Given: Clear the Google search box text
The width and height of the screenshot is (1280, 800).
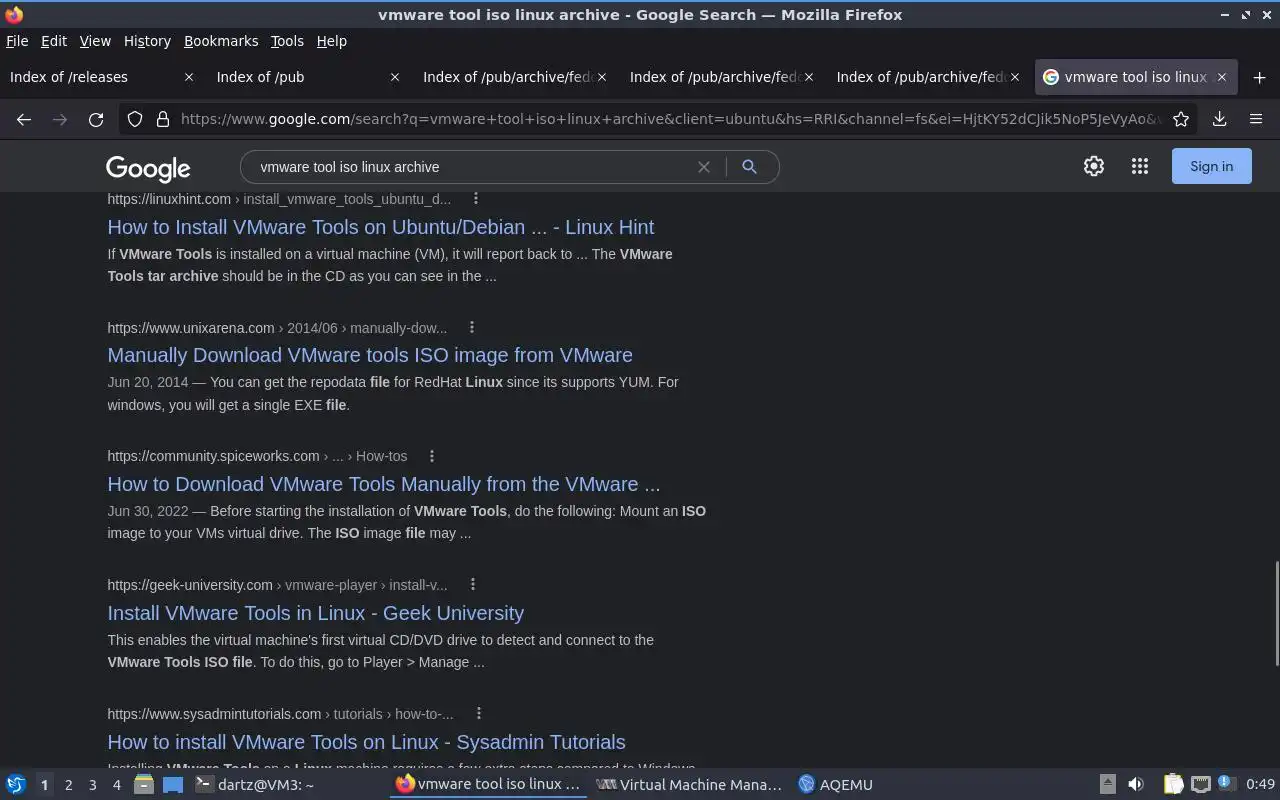Looking at the screenshot, I should [x=704, y=167].
